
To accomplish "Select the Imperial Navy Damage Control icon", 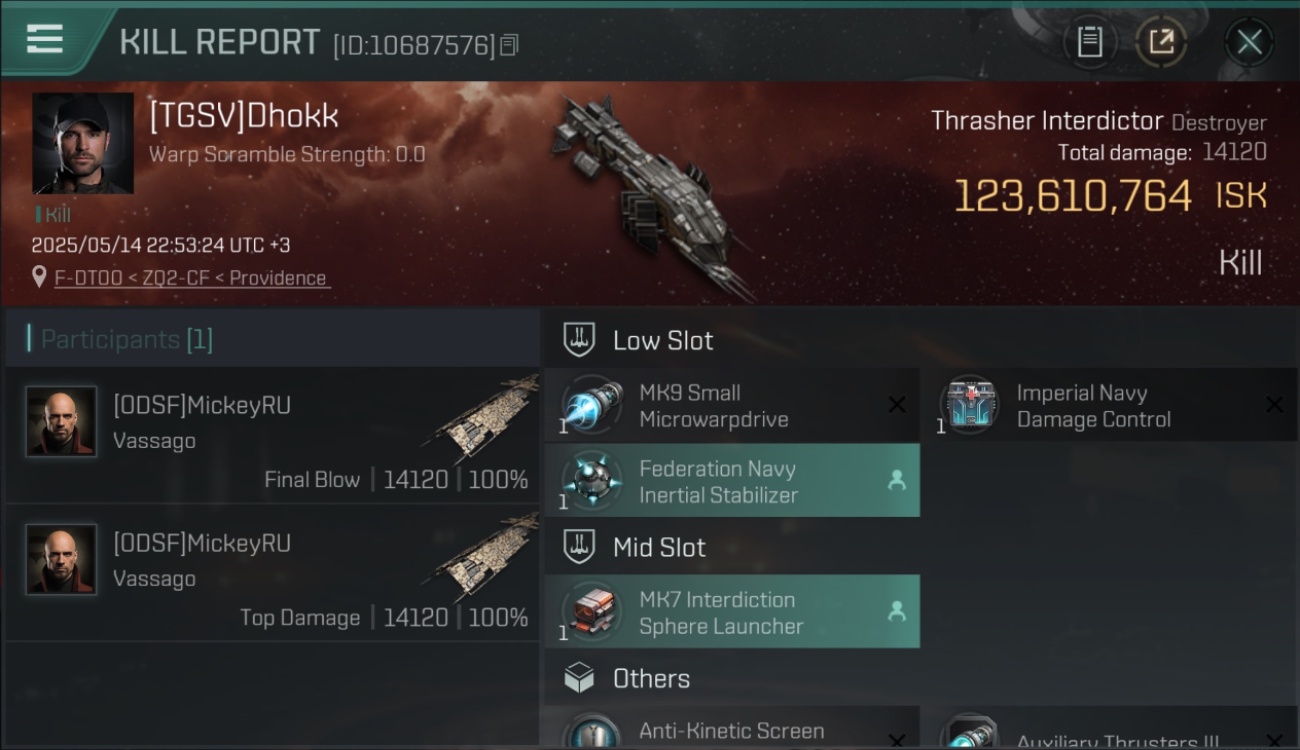I will (x=970, y=405).
